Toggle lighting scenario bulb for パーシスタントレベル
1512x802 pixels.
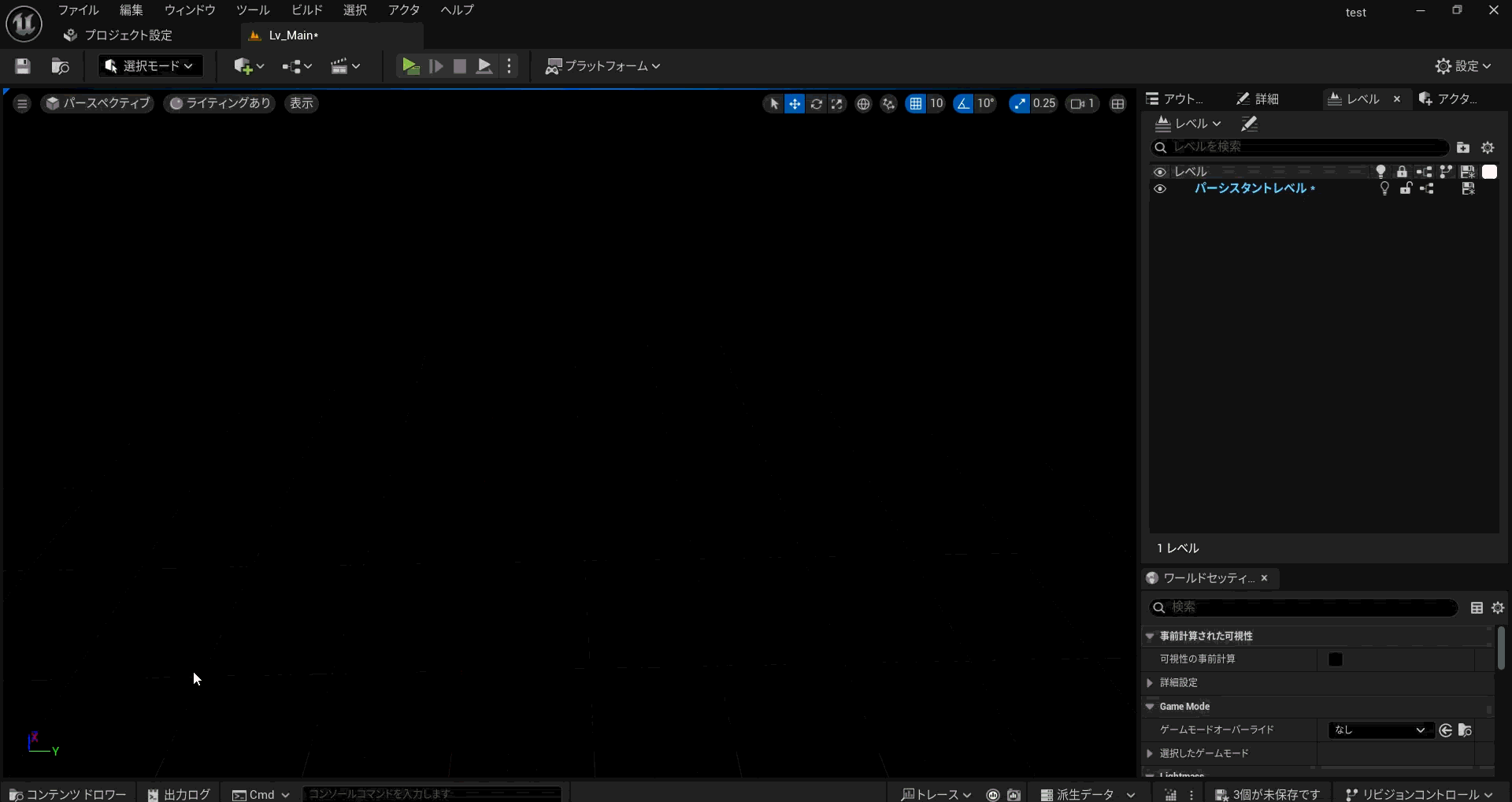click(x=1384, y=189)
